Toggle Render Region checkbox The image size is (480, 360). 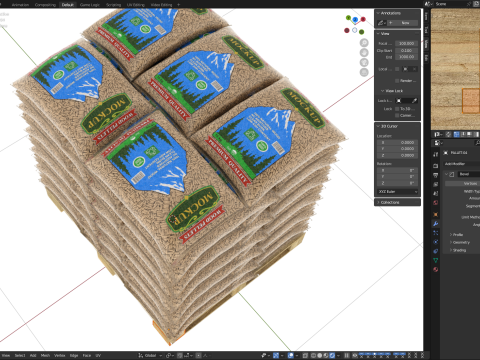(397, 81)
